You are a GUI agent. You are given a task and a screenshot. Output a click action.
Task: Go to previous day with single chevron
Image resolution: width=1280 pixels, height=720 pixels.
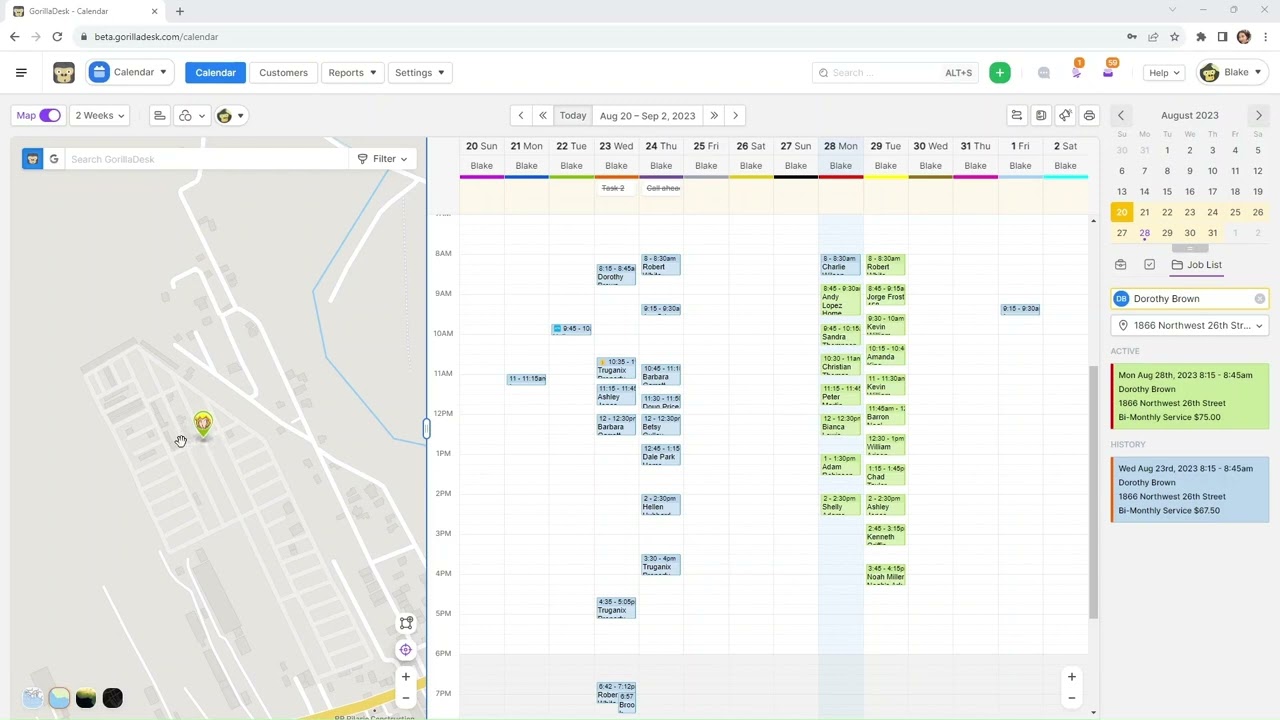pyautogui.click(x=520, y=115)
